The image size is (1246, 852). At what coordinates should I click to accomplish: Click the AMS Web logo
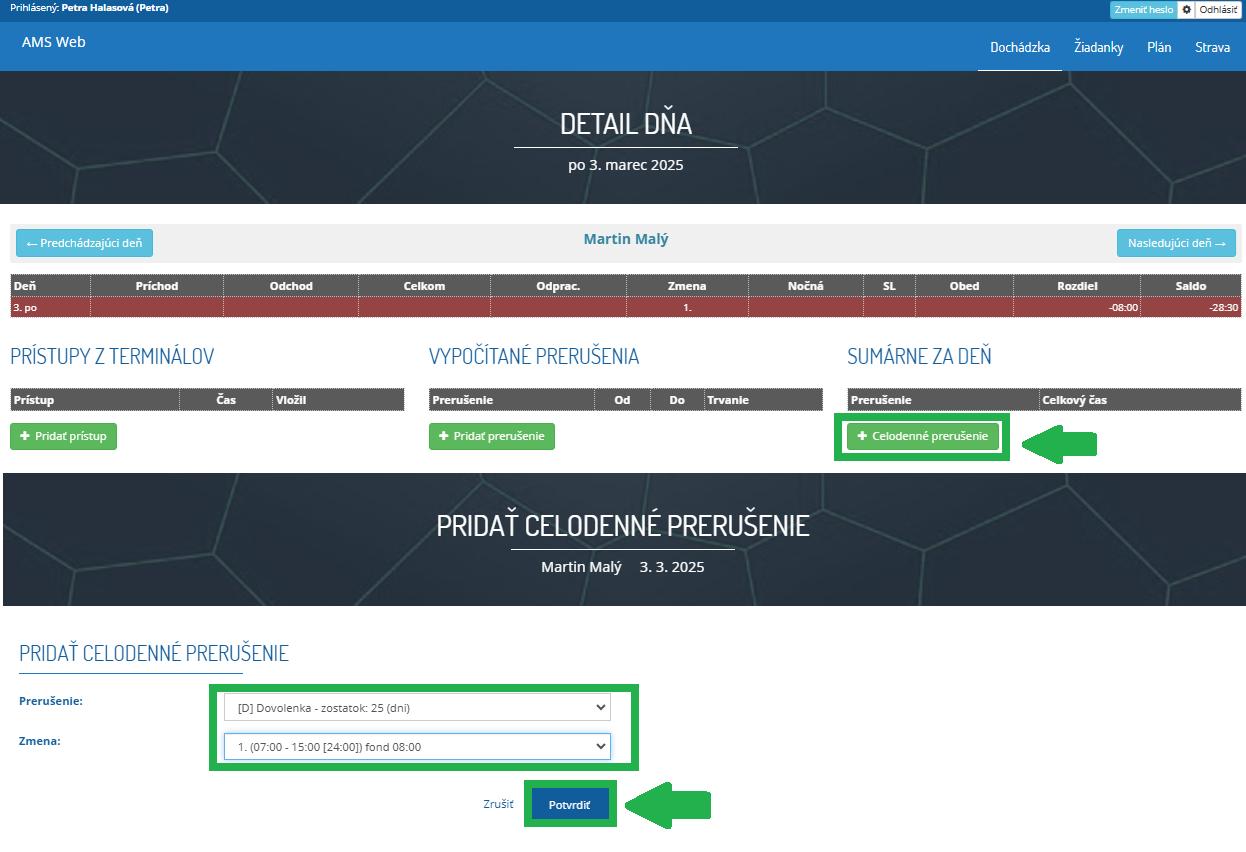click(x=53, y=42)
